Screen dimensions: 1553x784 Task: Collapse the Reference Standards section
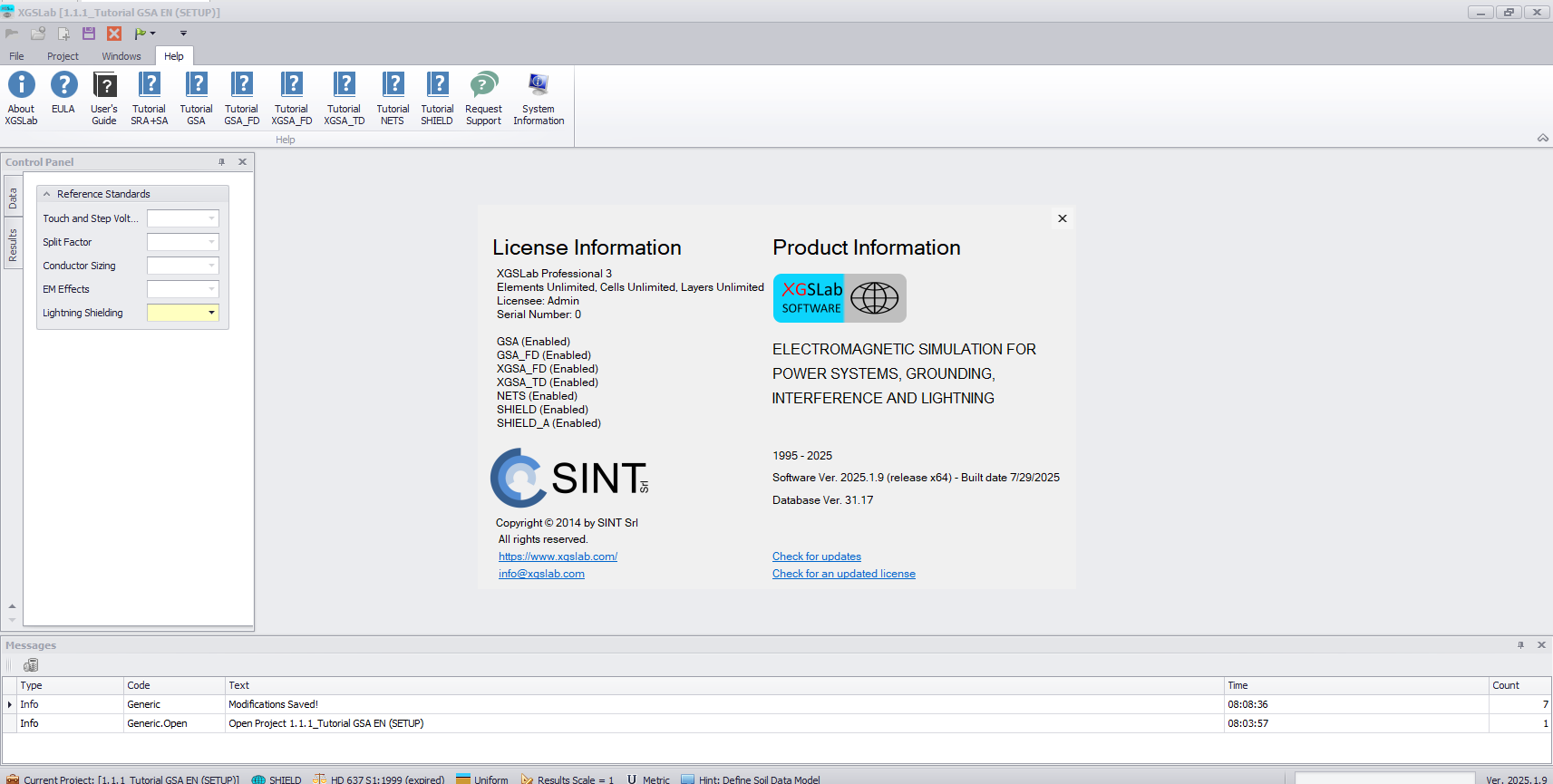click(47, 194)
